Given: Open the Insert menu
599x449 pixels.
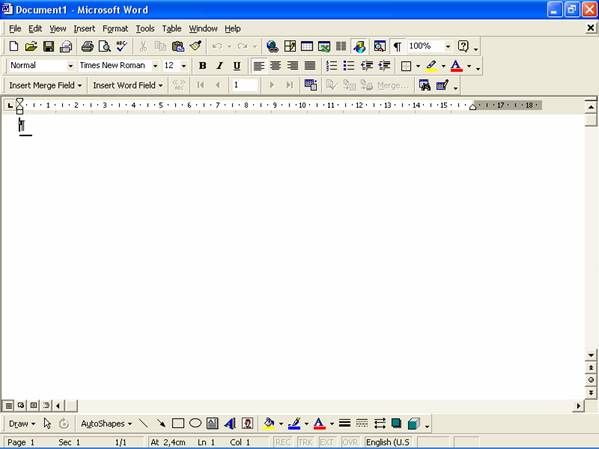Looking at the screenshot, I should [x=84, y=29].
